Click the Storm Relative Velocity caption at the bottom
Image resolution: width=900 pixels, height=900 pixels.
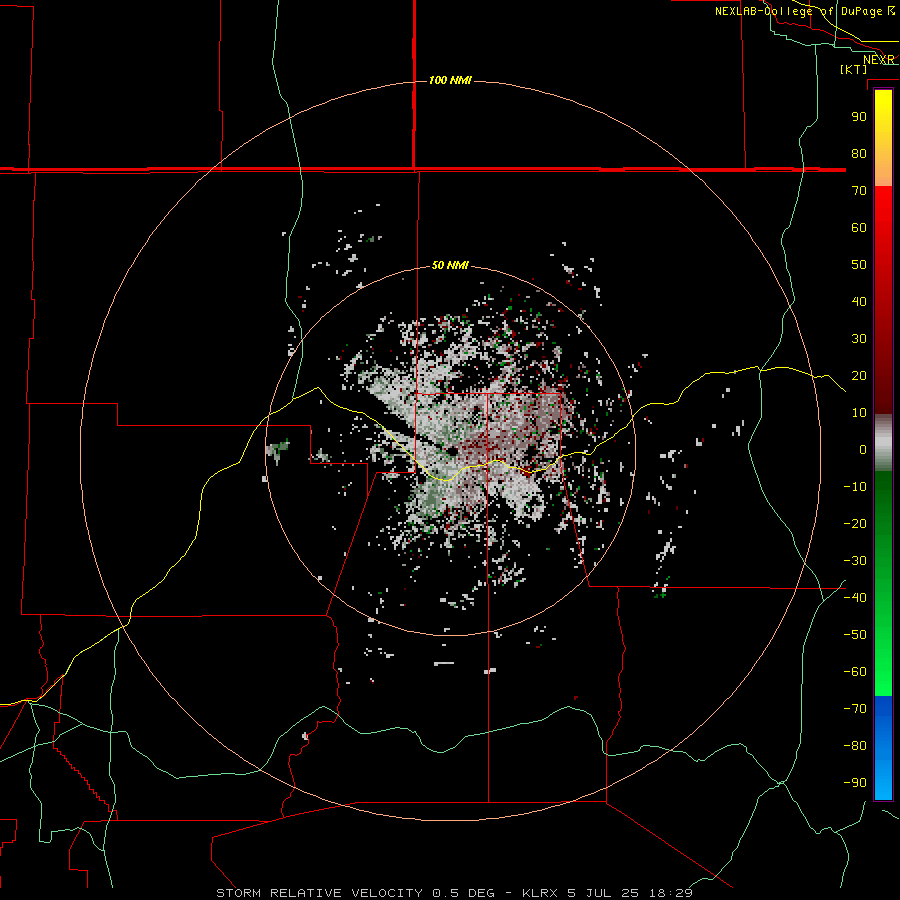[455, 893]
